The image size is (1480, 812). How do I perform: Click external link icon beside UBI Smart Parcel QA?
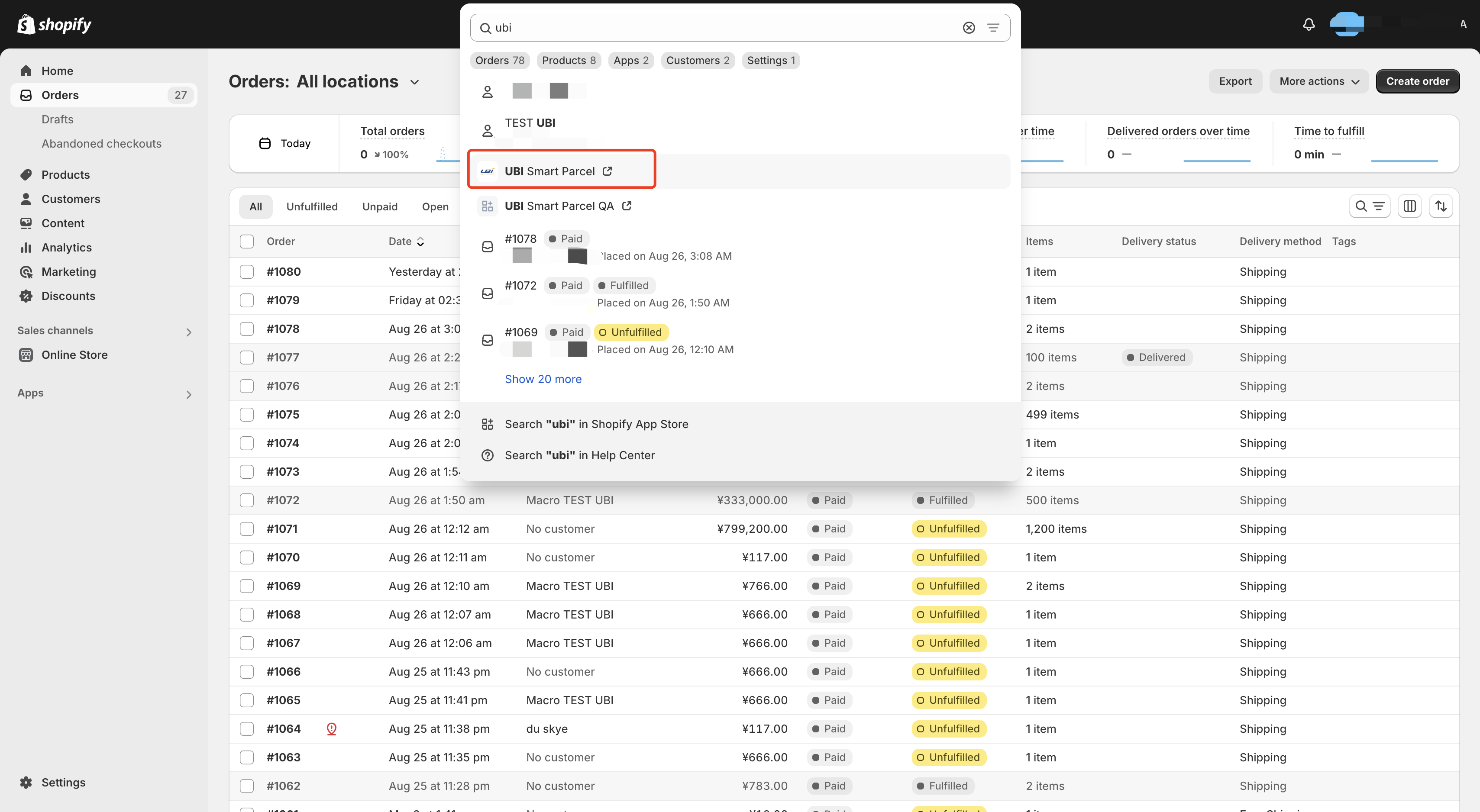(627, 206)
